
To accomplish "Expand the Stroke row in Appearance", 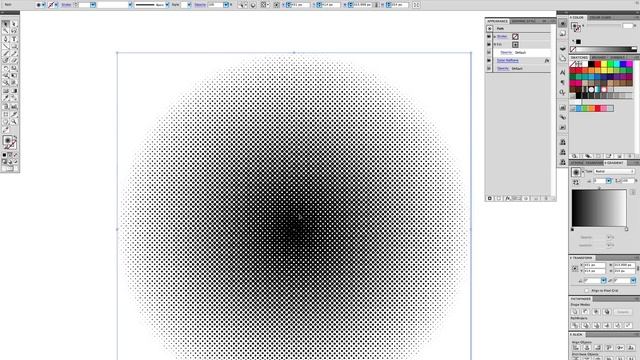I will coord(494,37).
